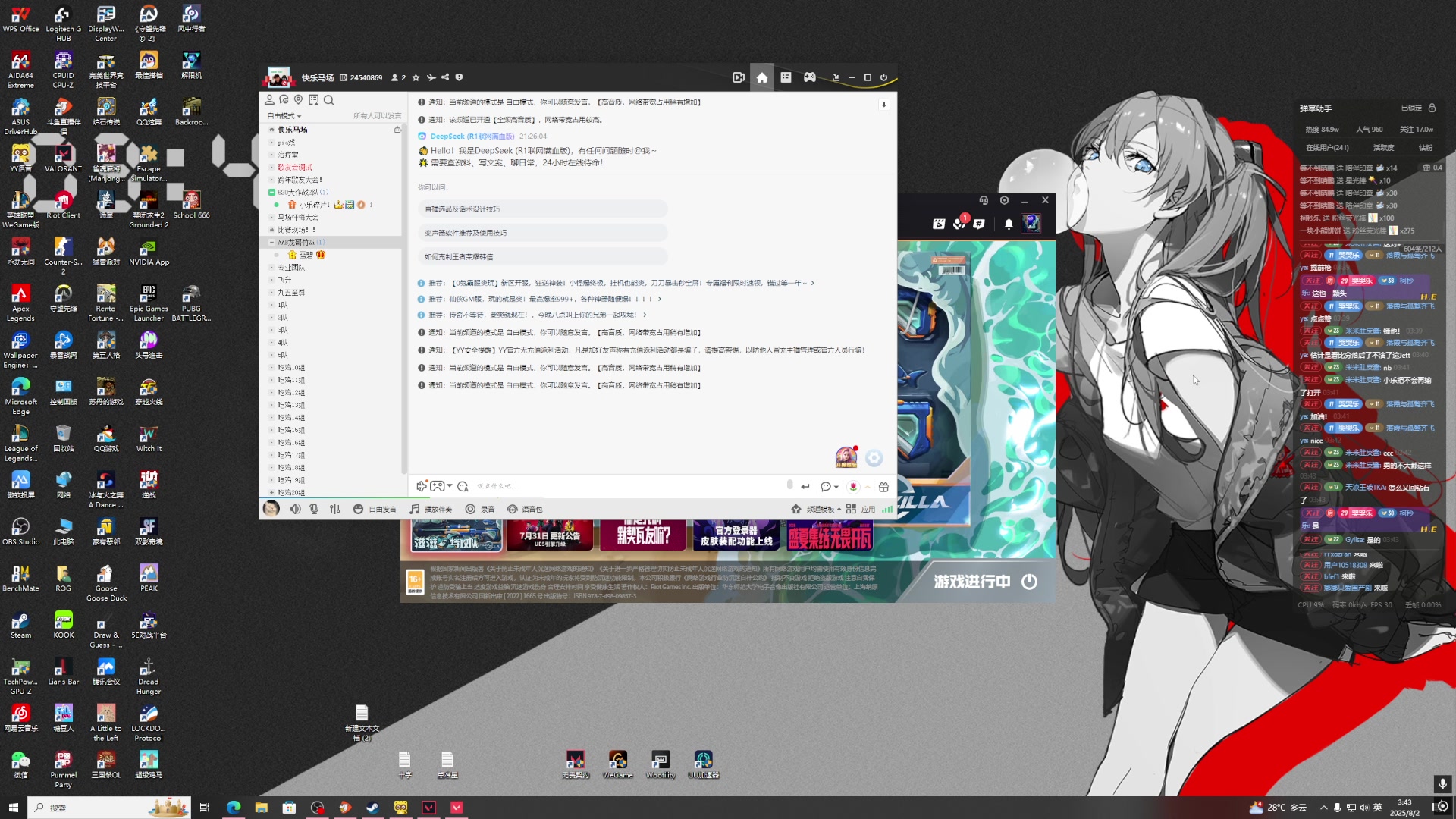Collapse the 520大作战2队 channel node
1456x819 pixels.
[271, 193]
